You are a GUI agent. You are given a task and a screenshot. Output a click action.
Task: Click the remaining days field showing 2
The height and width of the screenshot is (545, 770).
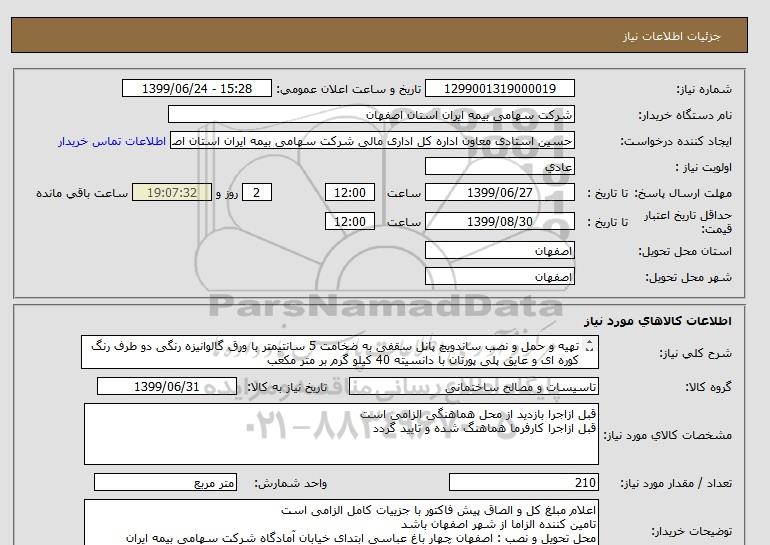(256, 192)
